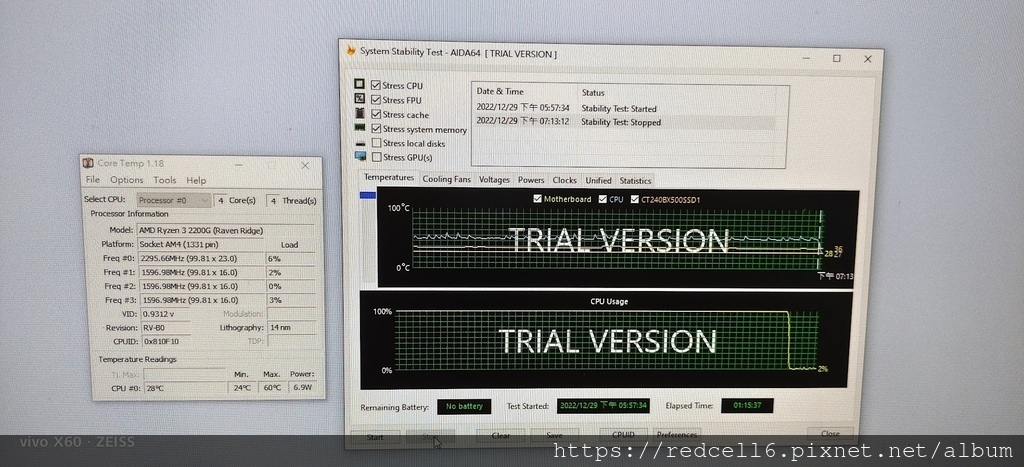The image size is (1024, 467).
Task: Click the Power value '6.9W'
Action: coord(303,387)
